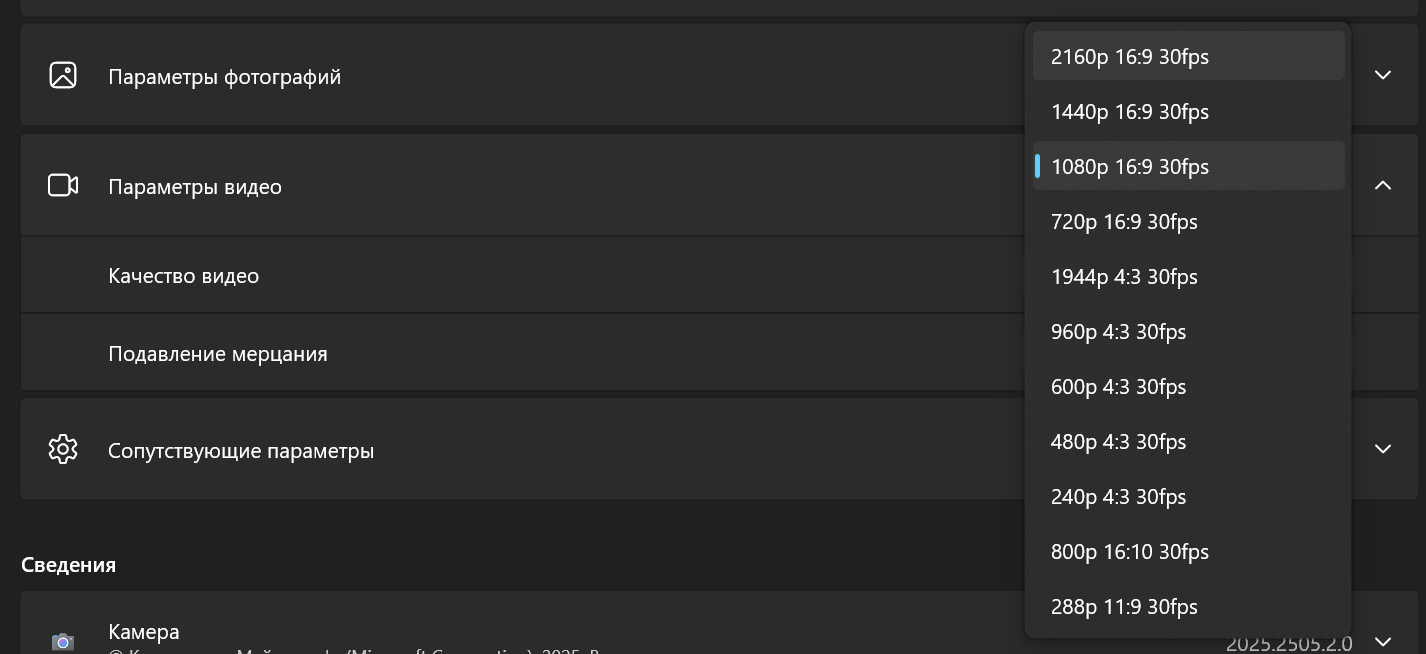This screenshot has height=654, width=1426.
Task: Pick 480p 4:3 30fps quality
Action: (1188, 441)
